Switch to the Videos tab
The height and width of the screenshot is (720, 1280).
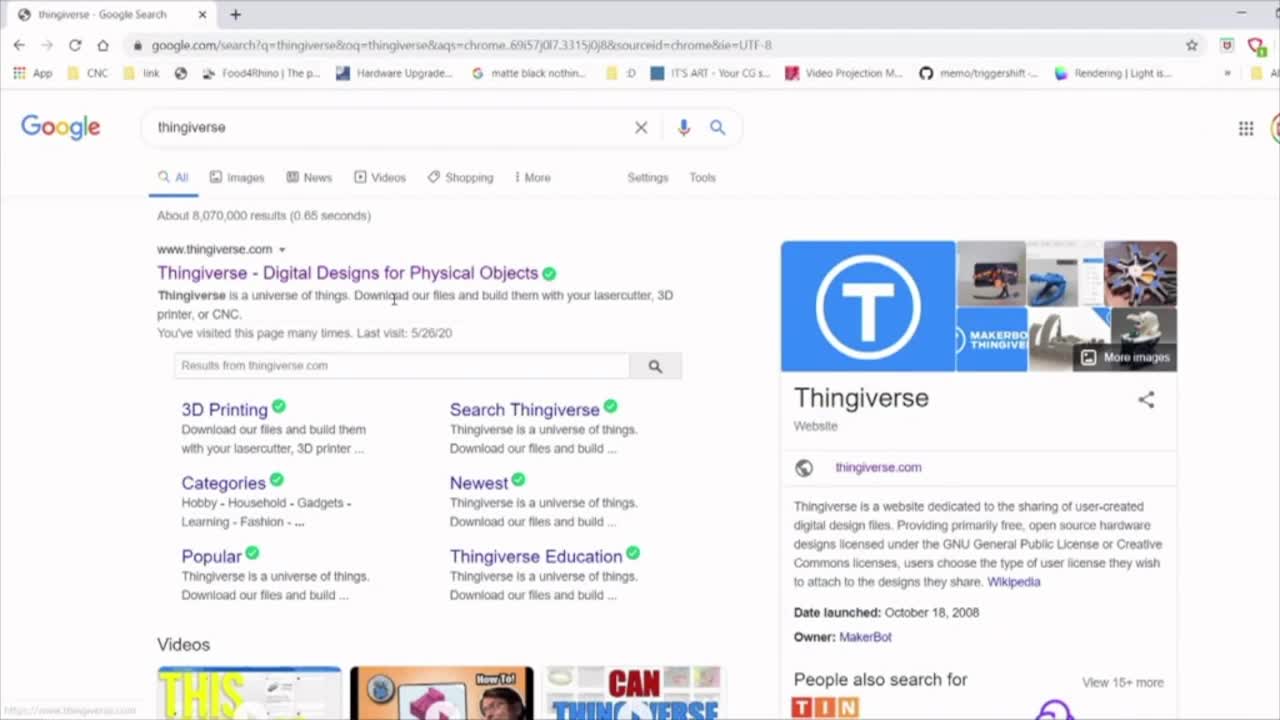click(x=380, y=177)
